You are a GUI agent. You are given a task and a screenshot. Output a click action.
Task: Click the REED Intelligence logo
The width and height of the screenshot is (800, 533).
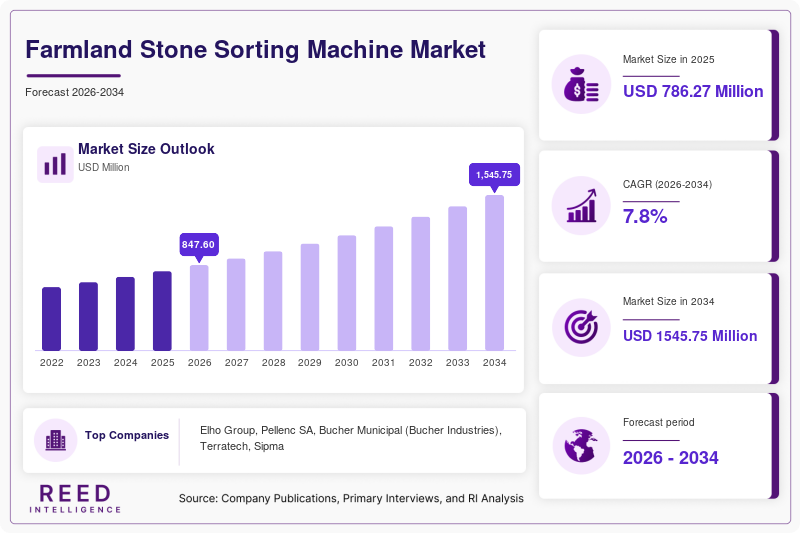pyautogui.click(x=75, y=499)
